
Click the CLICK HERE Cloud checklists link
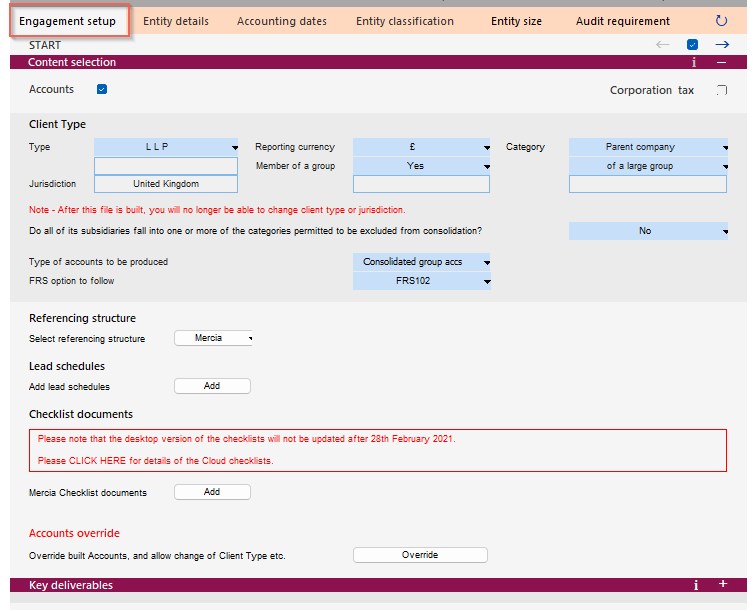(x=97, y=461)
